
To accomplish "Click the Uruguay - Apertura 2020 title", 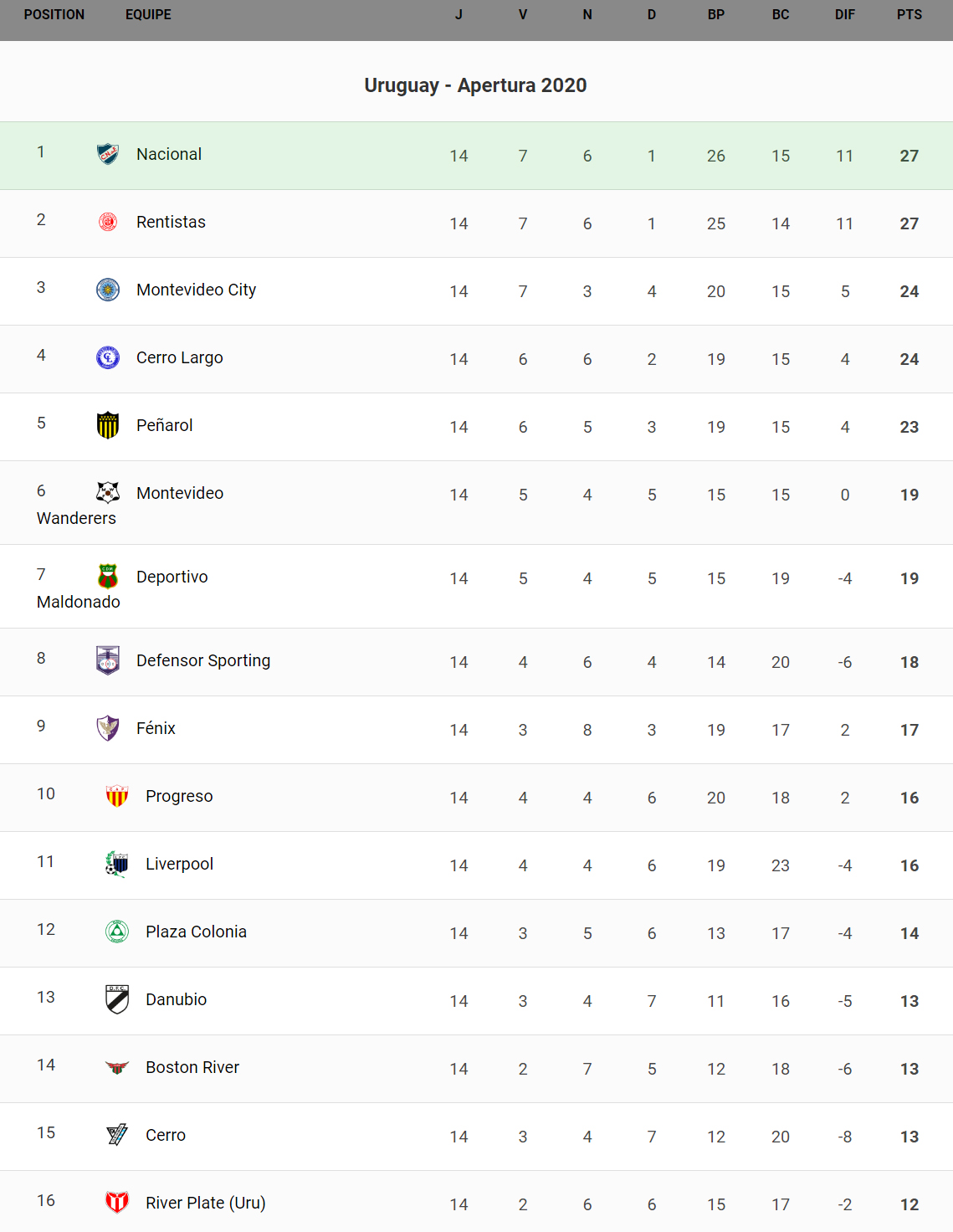I will [x=475, y=85].
